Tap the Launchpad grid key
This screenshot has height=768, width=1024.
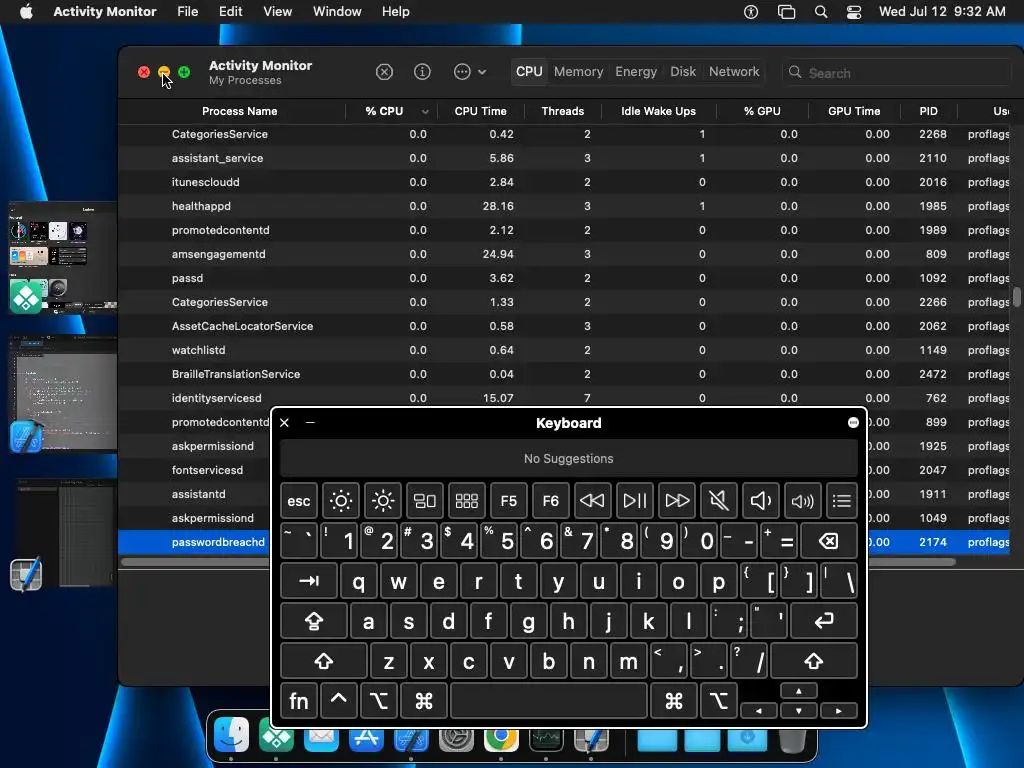pyautogui.click(x=466, y=501)
